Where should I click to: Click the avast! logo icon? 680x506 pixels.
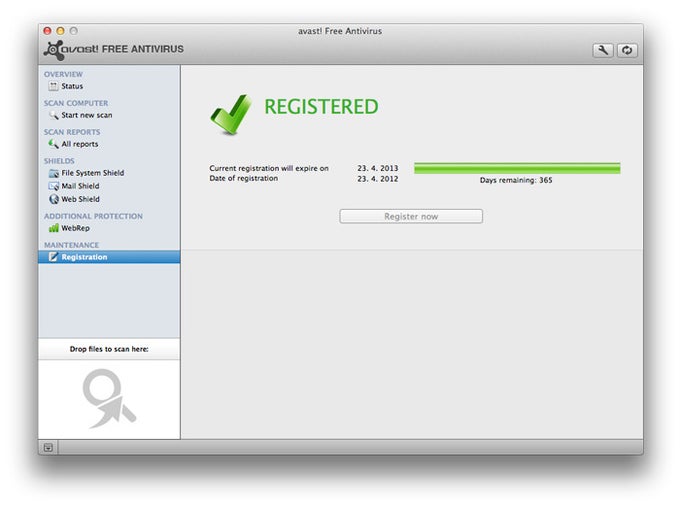[53, 50]
